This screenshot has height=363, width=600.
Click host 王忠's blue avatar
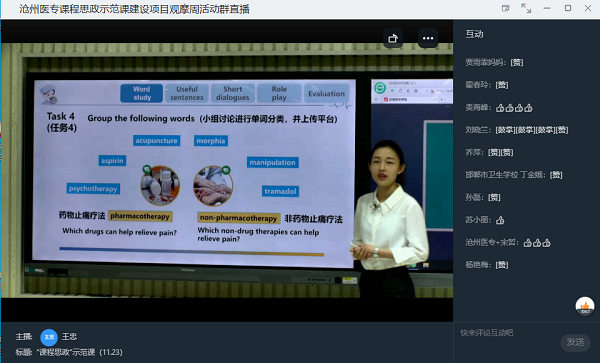(x=49, y=337)
